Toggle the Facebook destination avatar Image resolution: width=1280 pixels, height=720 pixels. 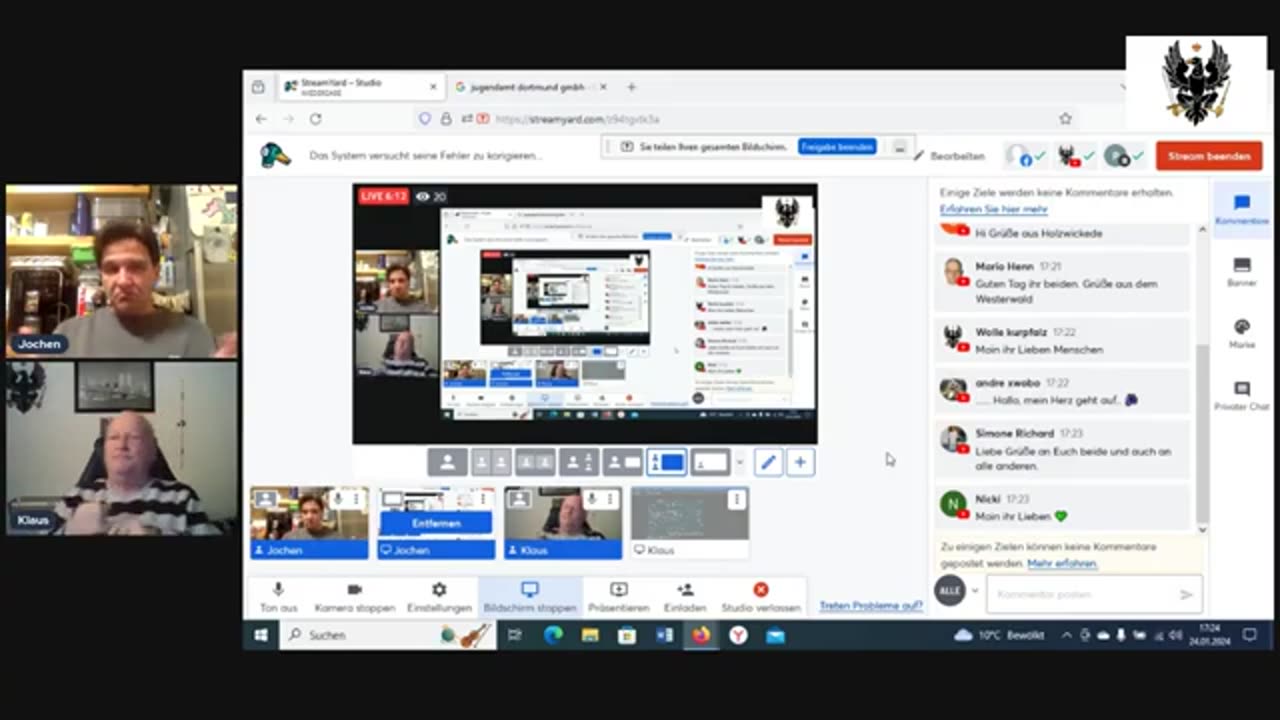1020,156
